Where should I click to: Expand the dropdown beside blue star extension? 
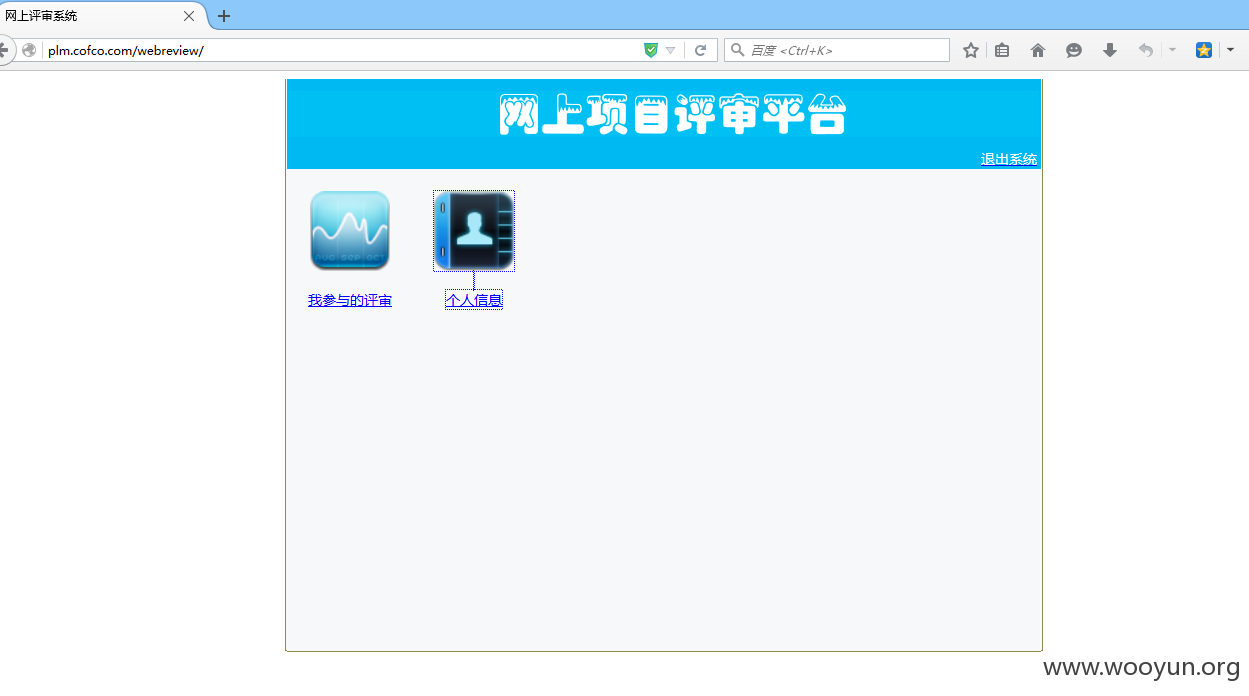click(1230, 50)
